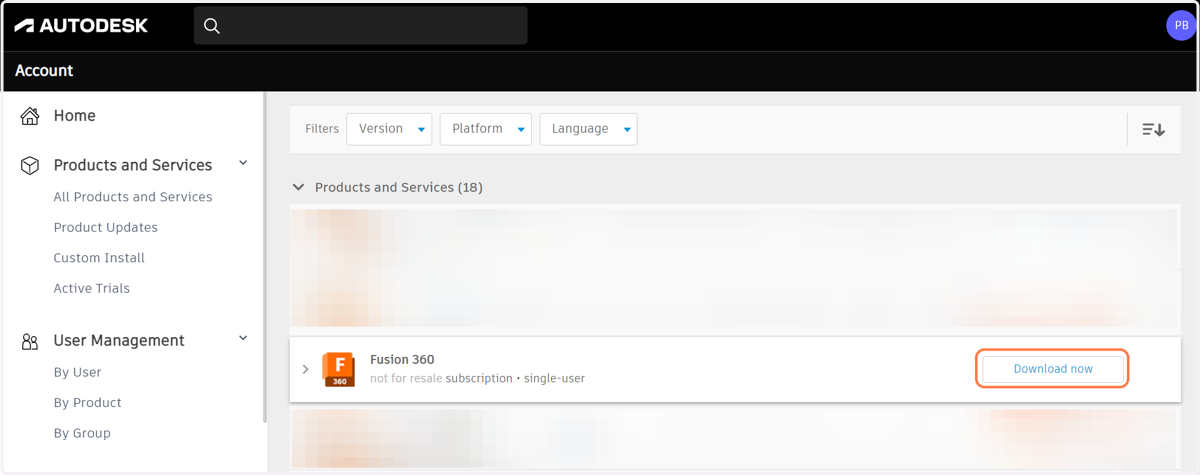Click the sort order icon
1200x475 pixels.
point(1153,129)
